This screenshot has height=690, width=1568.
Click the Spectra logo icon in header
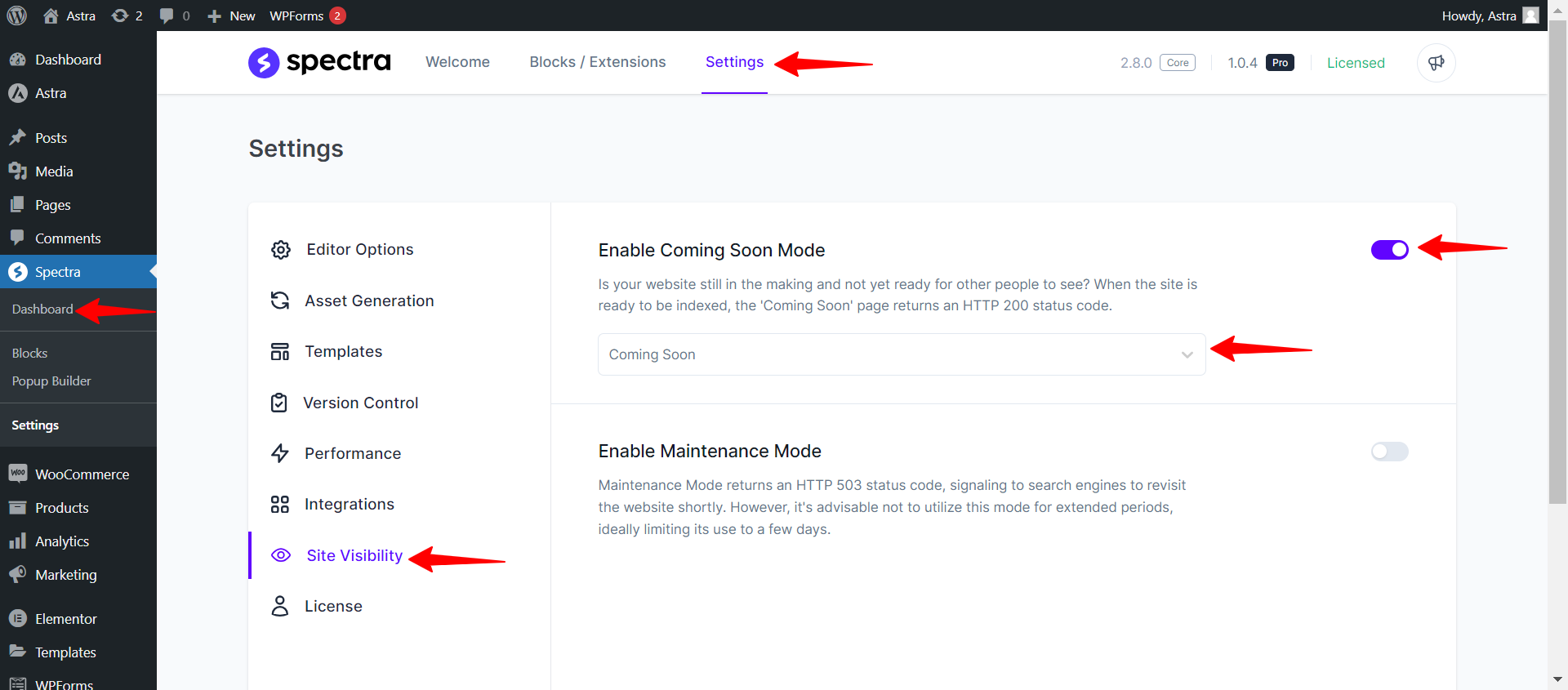point(264,63)
